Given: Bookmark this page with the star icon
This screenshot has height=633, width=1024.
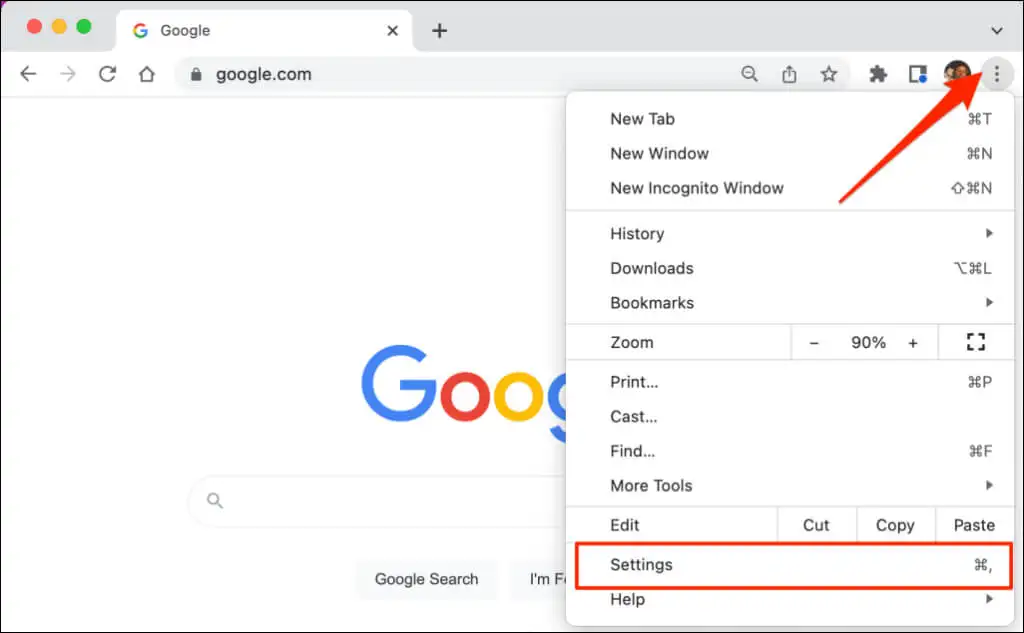Looking at the screenshot, I should click(x=829, y=74).
